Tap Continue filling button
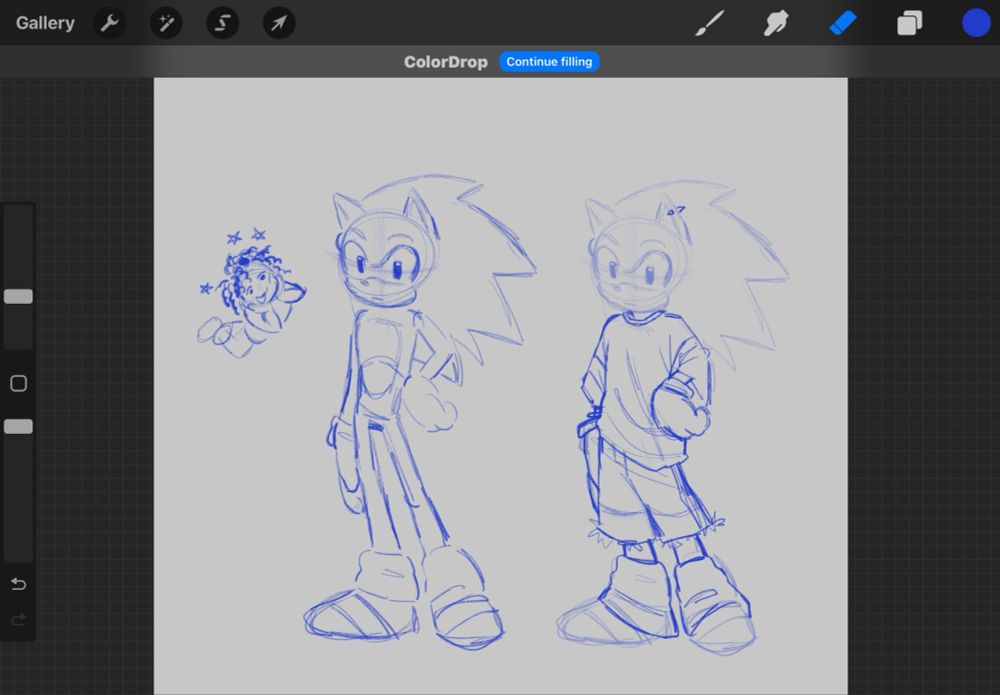Viewport: 1000px width, 695px height. click(x=549, y=62)
